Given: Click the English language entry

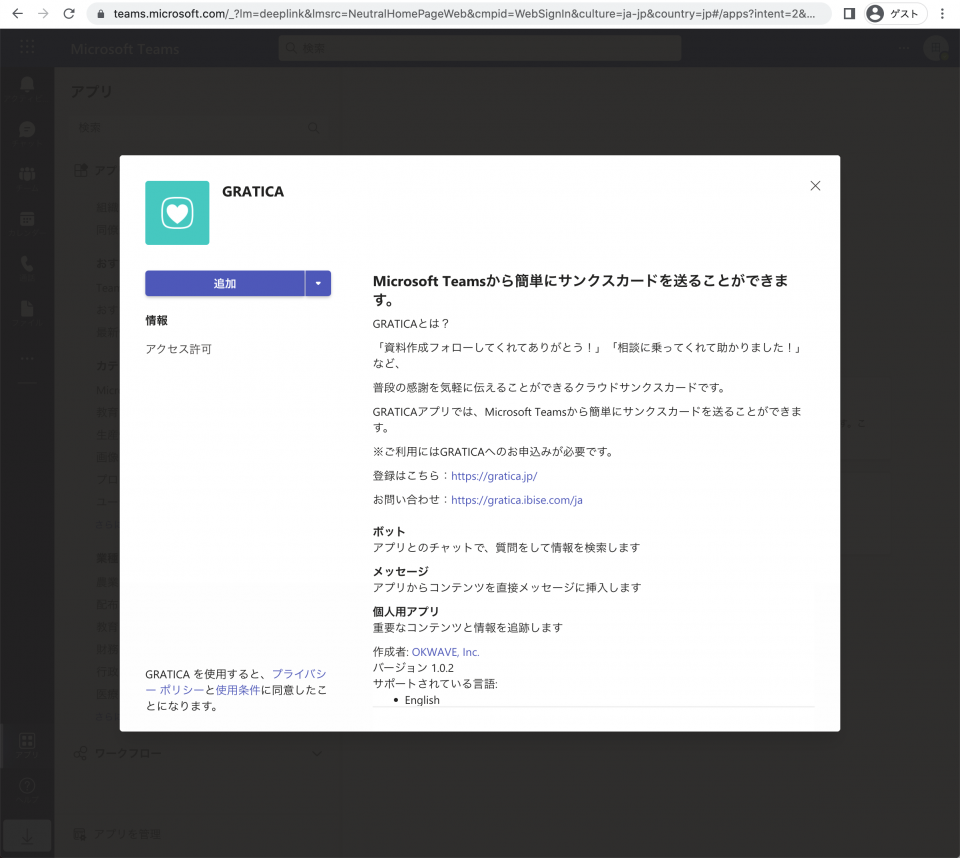Looking at the screenshot, I should point(422,700).
